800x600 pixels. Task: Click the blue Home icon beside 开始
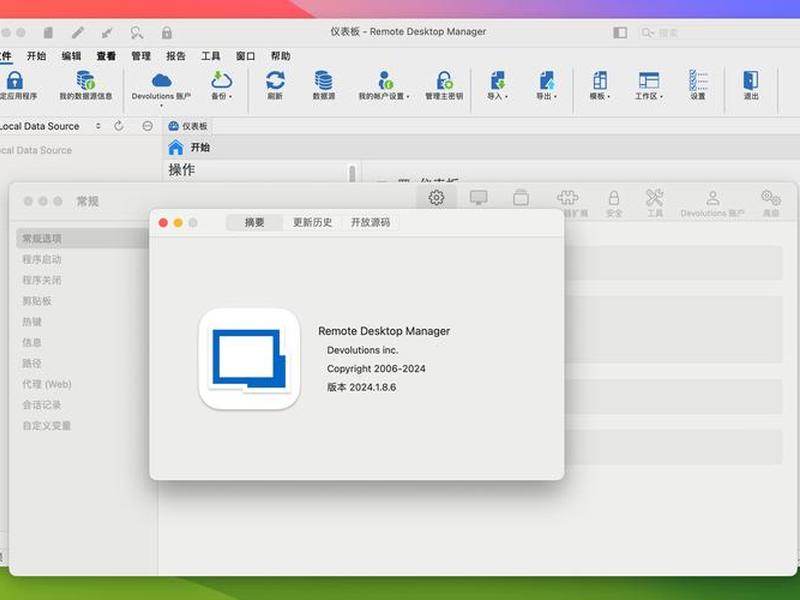tap(176, 147)
